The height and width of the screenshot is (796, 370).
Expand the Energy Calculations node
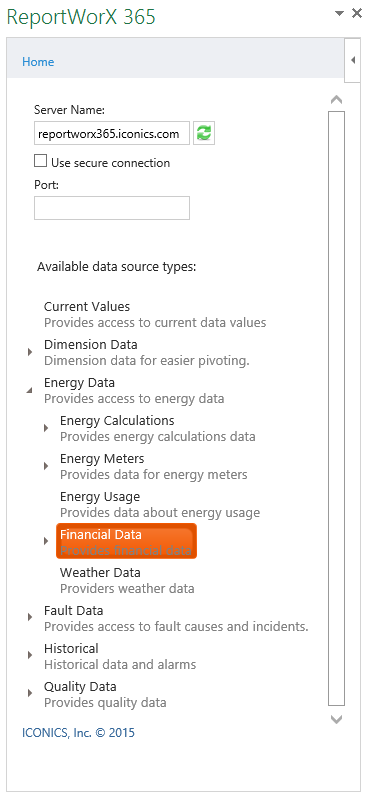(46, 428)
